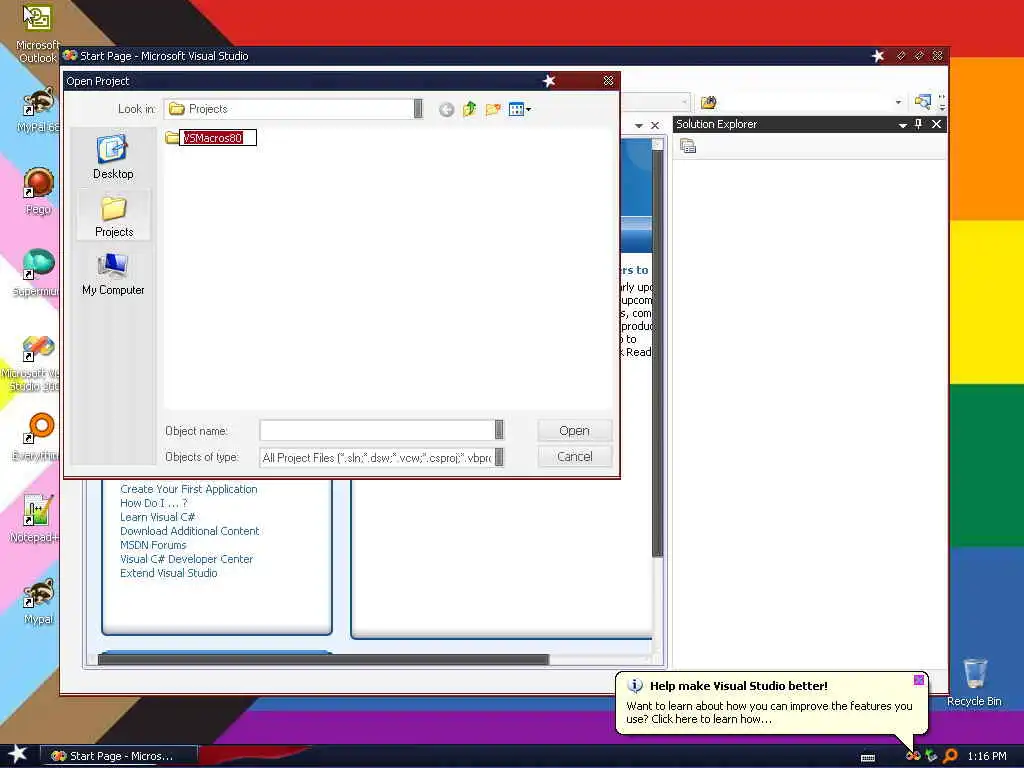Expand the Object name dropdown arrow

tap(499, 430)
